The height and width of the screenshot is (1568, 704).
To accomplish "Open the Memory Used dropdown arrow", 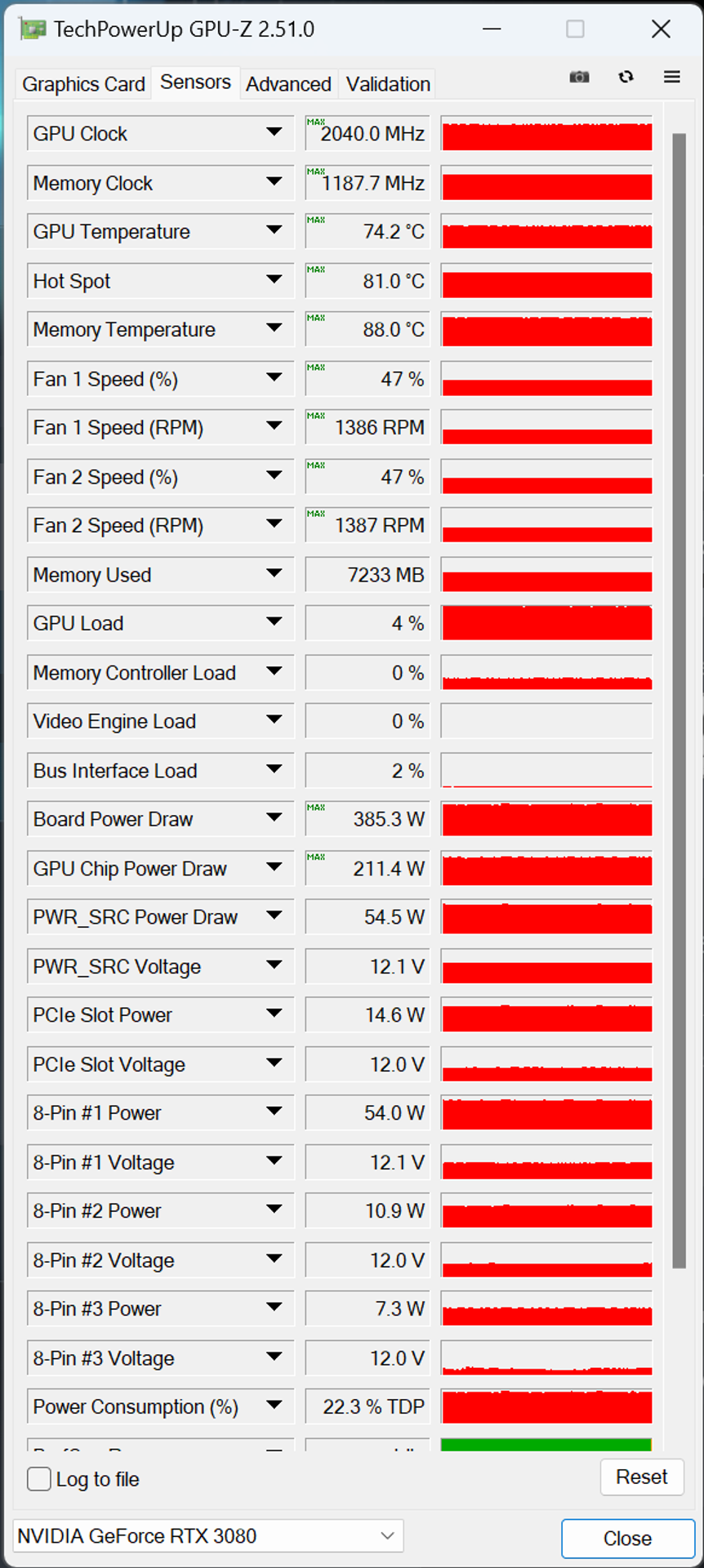I will tap(274, 574).
